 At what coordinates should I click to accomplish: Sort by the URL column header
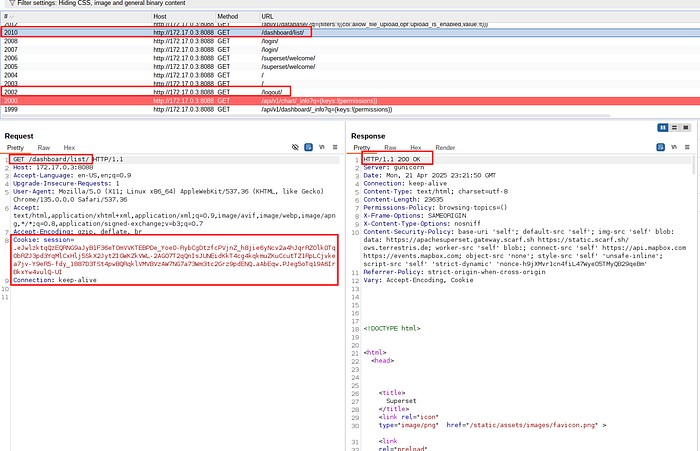click(479, 17)
